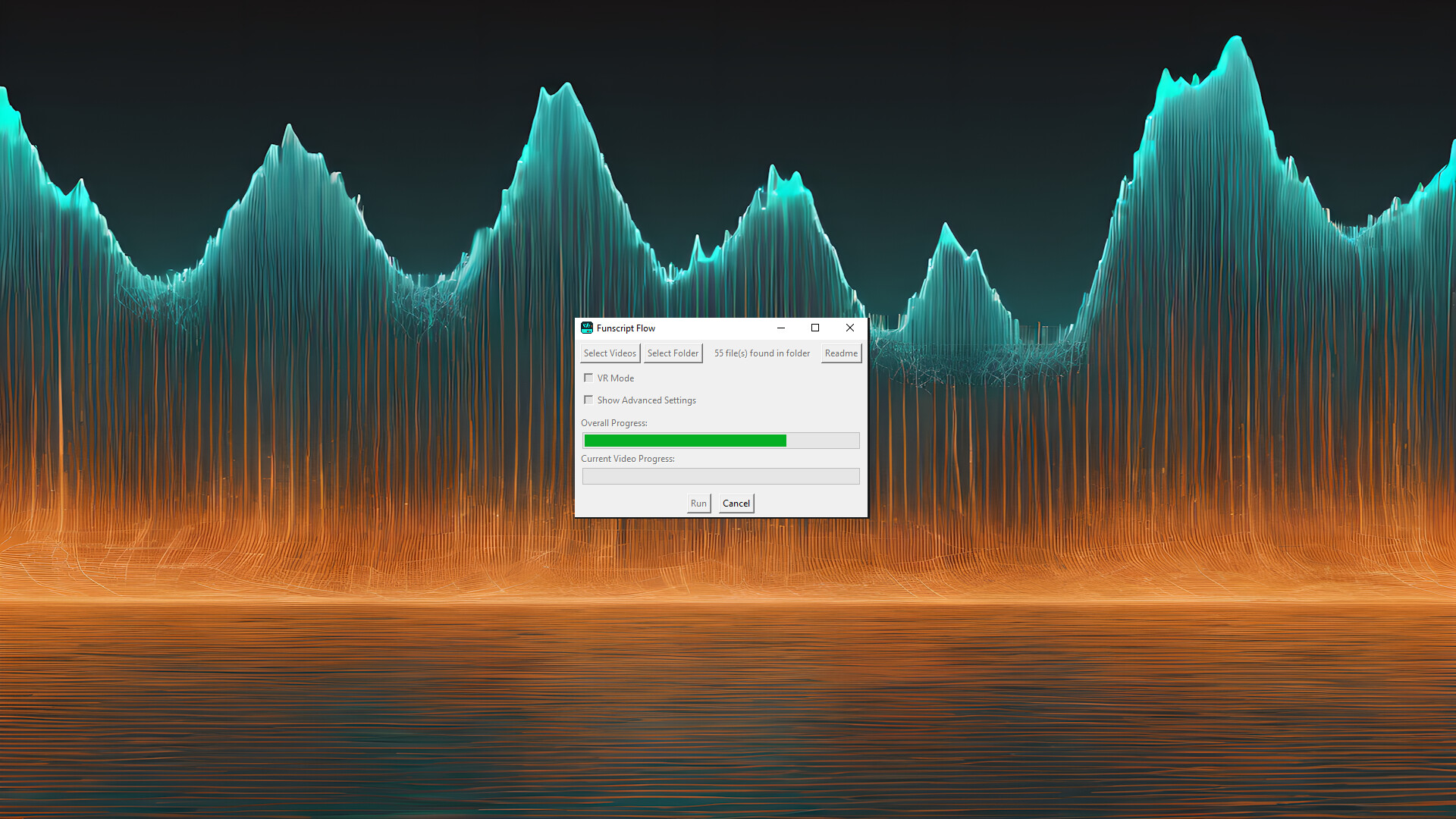Image resolution: width=1456 pixels, height=819 pixels.
Task: Click the Current Video Progress bar
Action: coord(720,475)
